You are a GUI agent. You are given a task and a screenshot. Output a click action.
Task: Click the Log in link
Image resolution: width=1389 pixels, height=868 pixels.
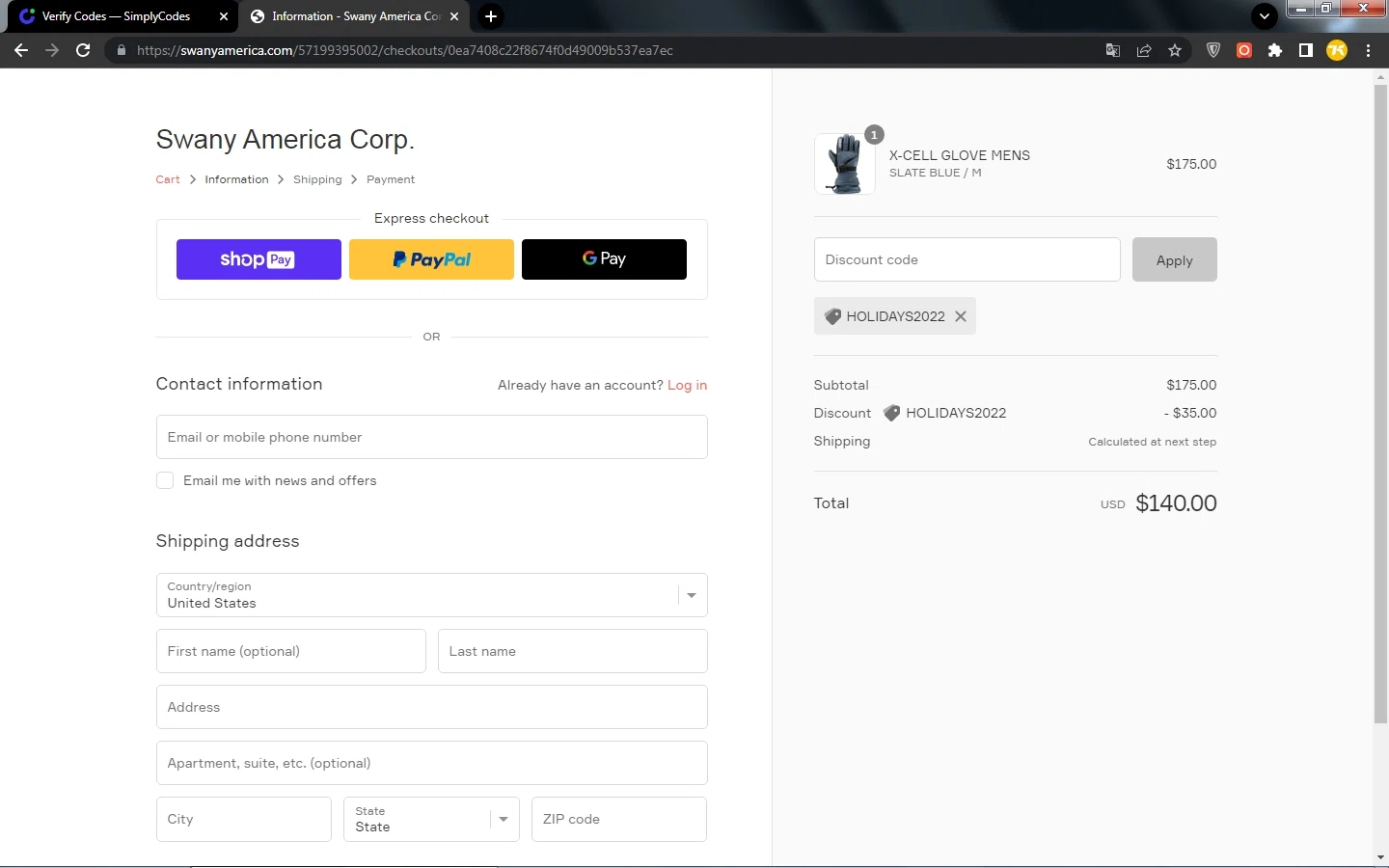pos(687,385)
